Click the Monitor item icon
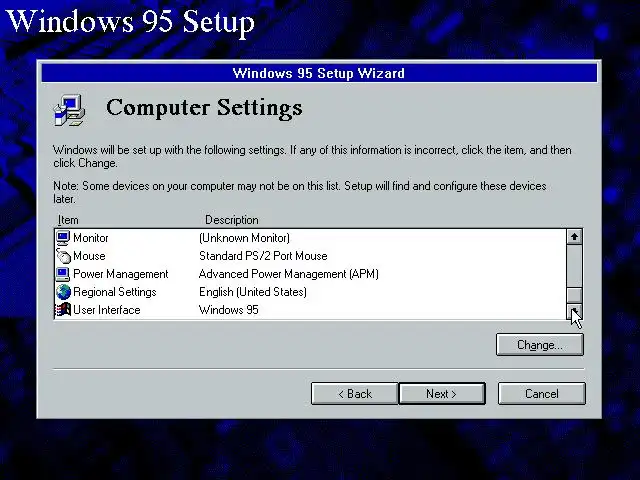The image size is (640, 480). pos(63,238)
